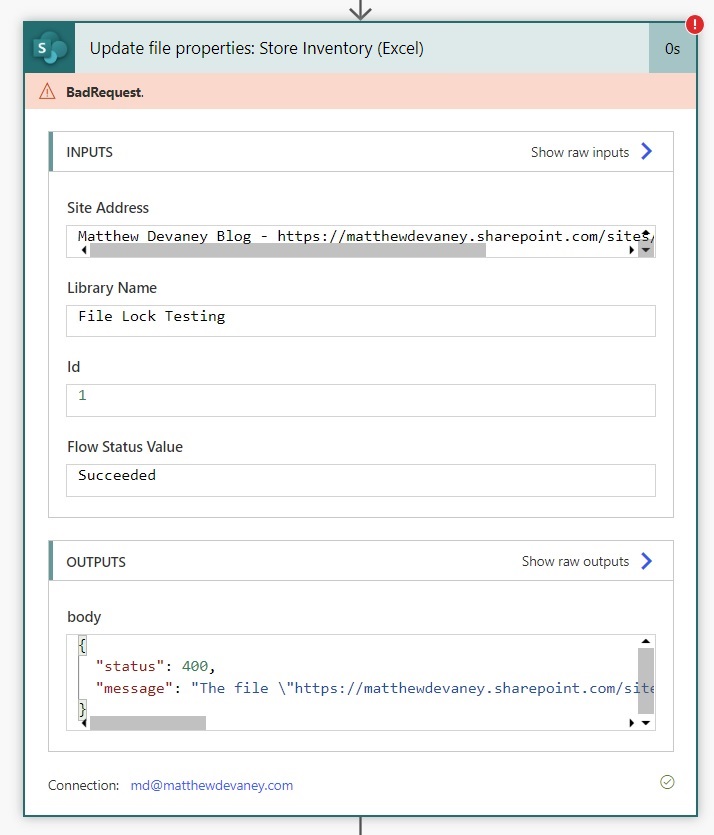The width and height of the screenshot is (714, 835).
Task: Click the Id field showing 1
Action: click(360, 400)
